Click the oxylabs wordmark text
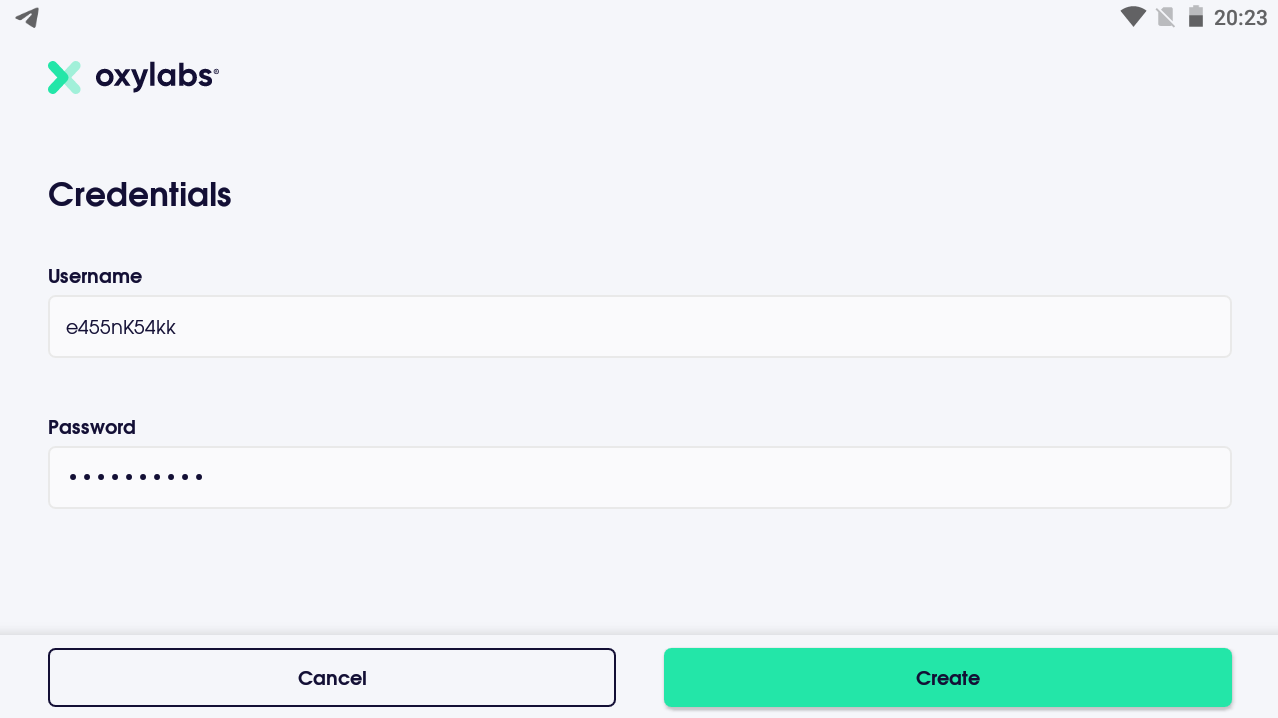1278x718 pixels. pos(153,77)
